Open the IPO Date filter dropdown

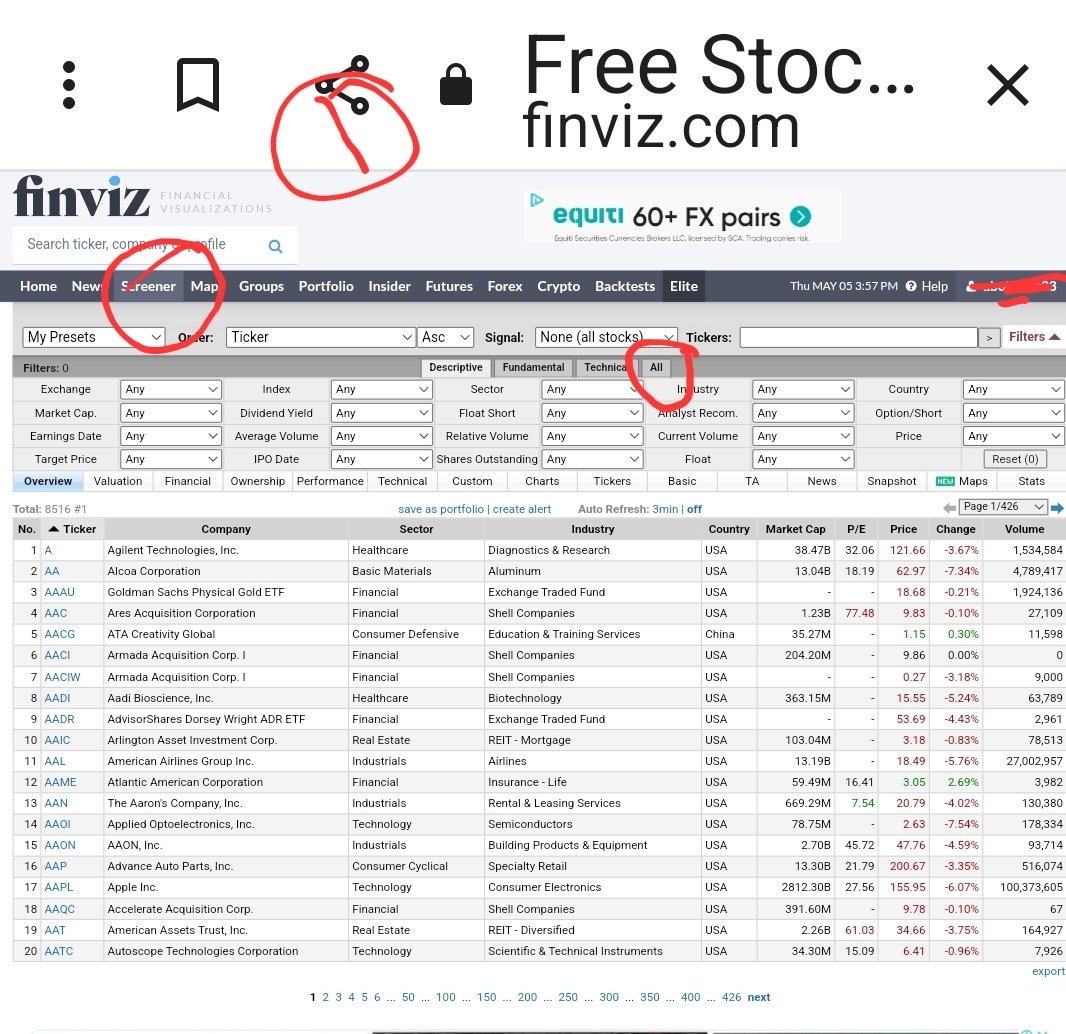381,459
